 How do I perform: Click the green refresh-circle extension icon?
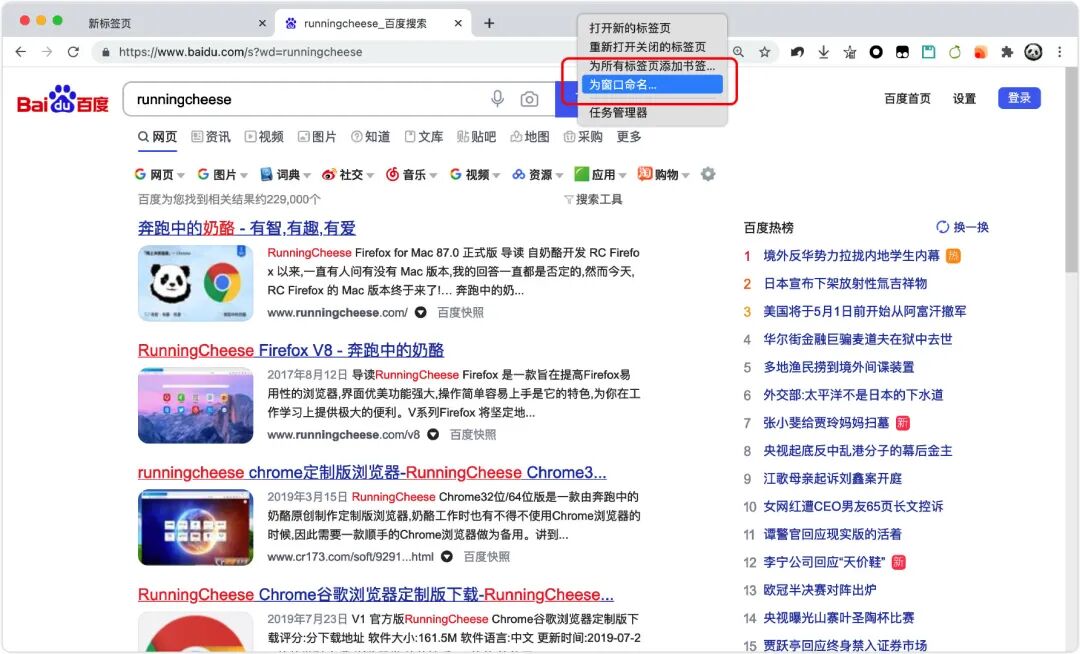(x=955, y=52)
